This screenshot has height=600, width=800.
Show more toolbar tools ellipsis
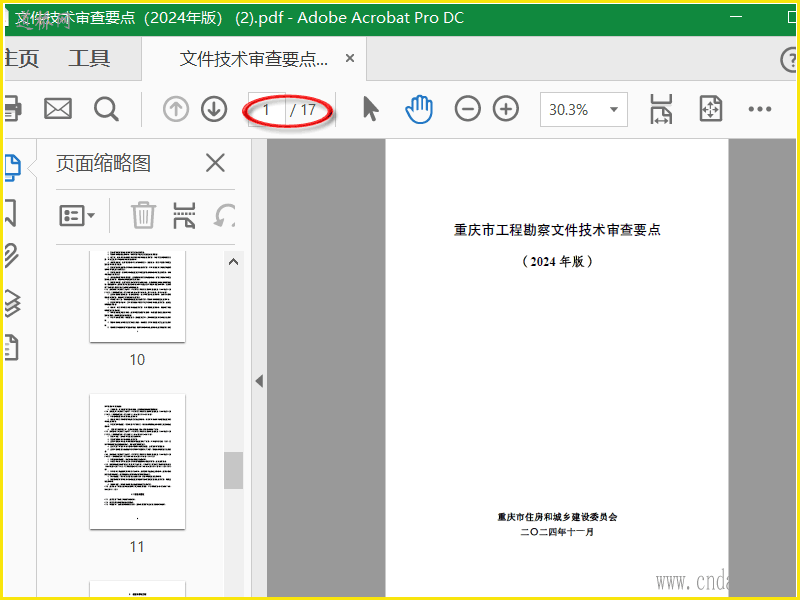tap(760, 109)
